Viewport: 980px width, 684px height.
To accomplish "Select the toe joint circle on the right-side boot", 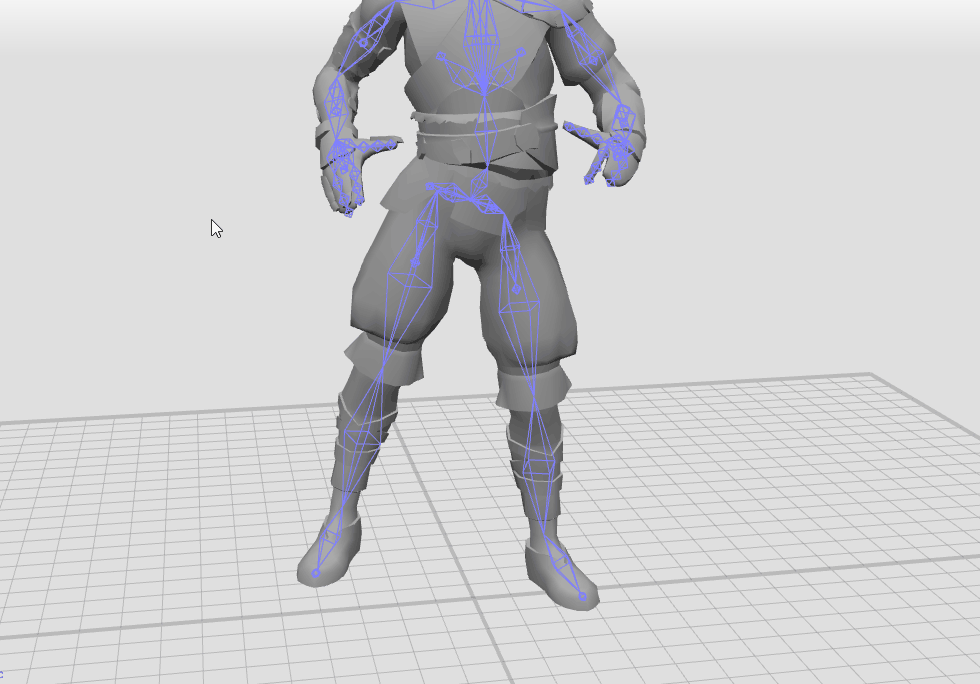I will click(582, 596).
